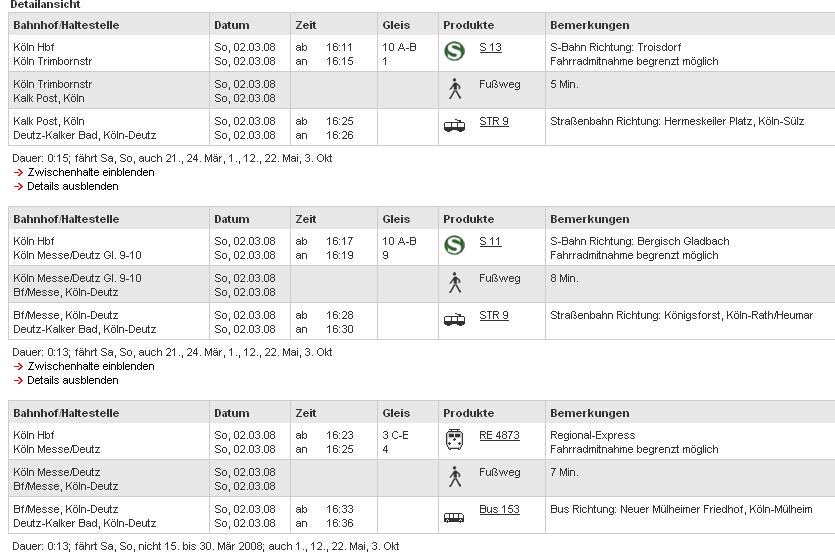Hide details of the second connection
Image resolution: width=835 pixels, height=553 pixels.
pyautogui.click(x=73, y=380)
